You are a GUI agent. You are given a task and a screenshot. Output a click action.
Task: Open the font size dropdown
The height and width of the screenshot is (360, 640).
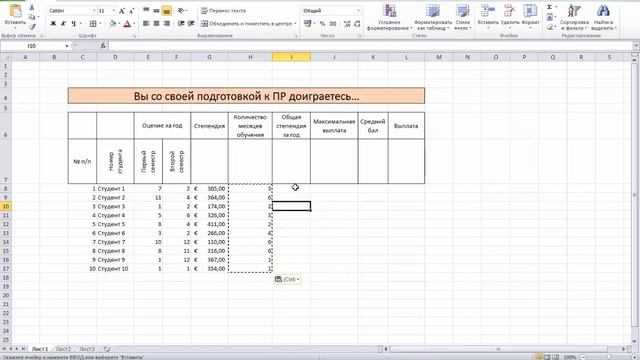tap(113, 11)
